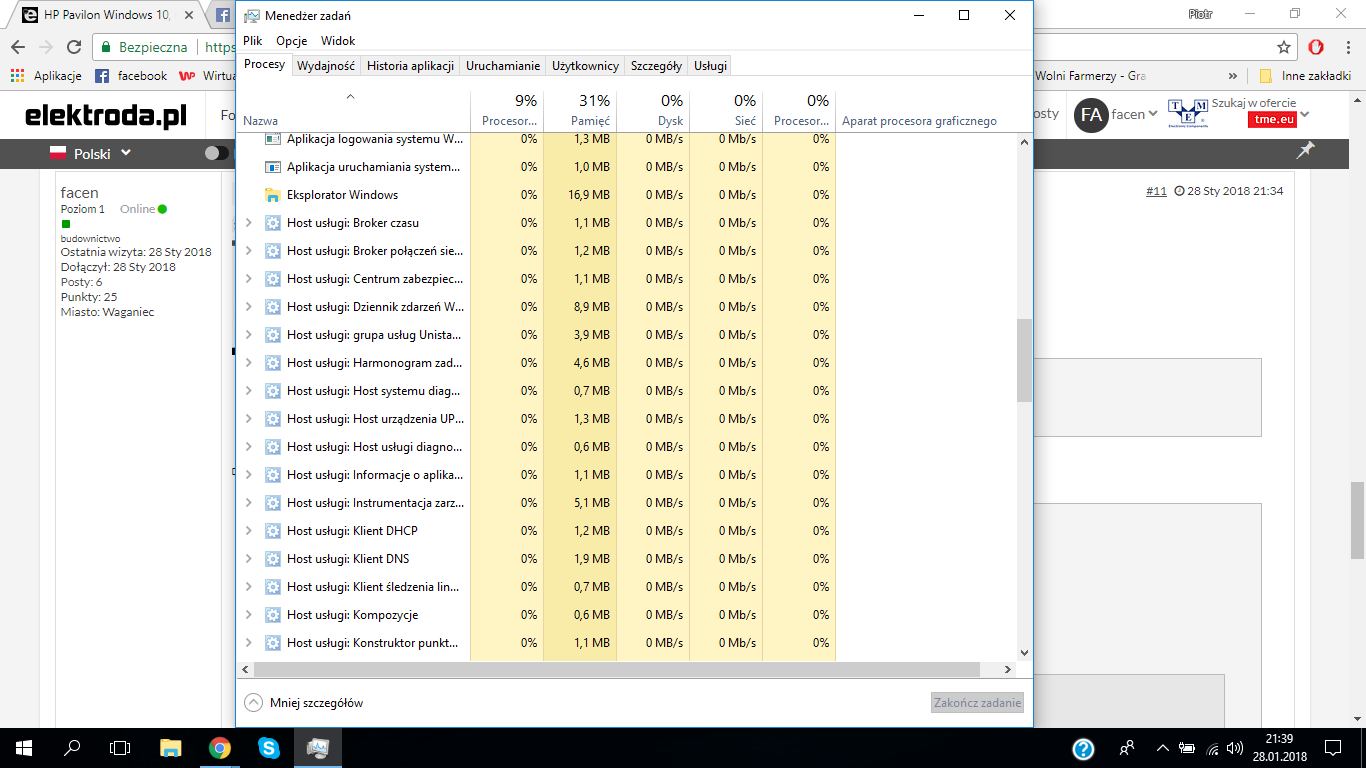Switch to the Szczegóły tab
This screenshot has width=1366, height=768.
(x=656, y=66)
